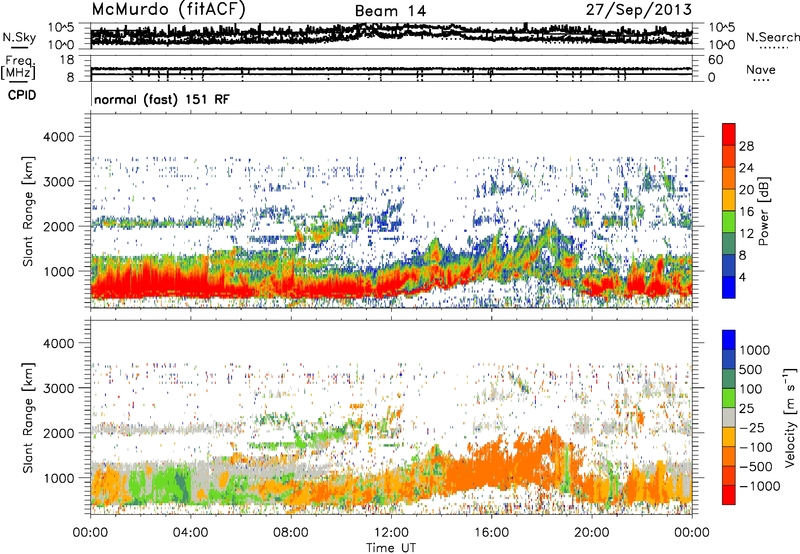This screenshot has width=800, height=554.
Task: Click the 'Freq. [MHz]' label
Action: [x=18, y=68]
